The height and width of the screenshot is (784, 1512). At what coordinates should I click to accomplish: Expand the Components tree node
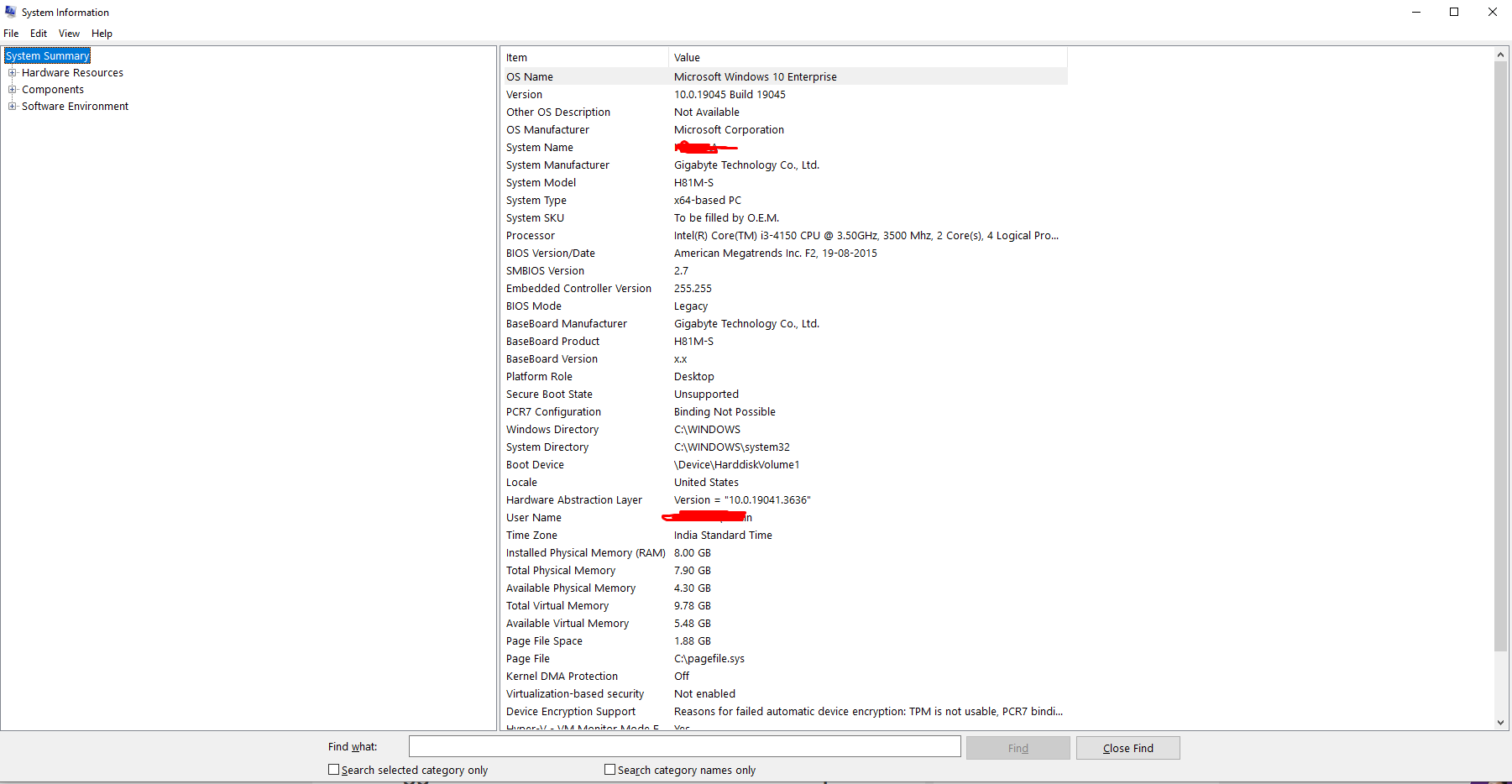13,90
